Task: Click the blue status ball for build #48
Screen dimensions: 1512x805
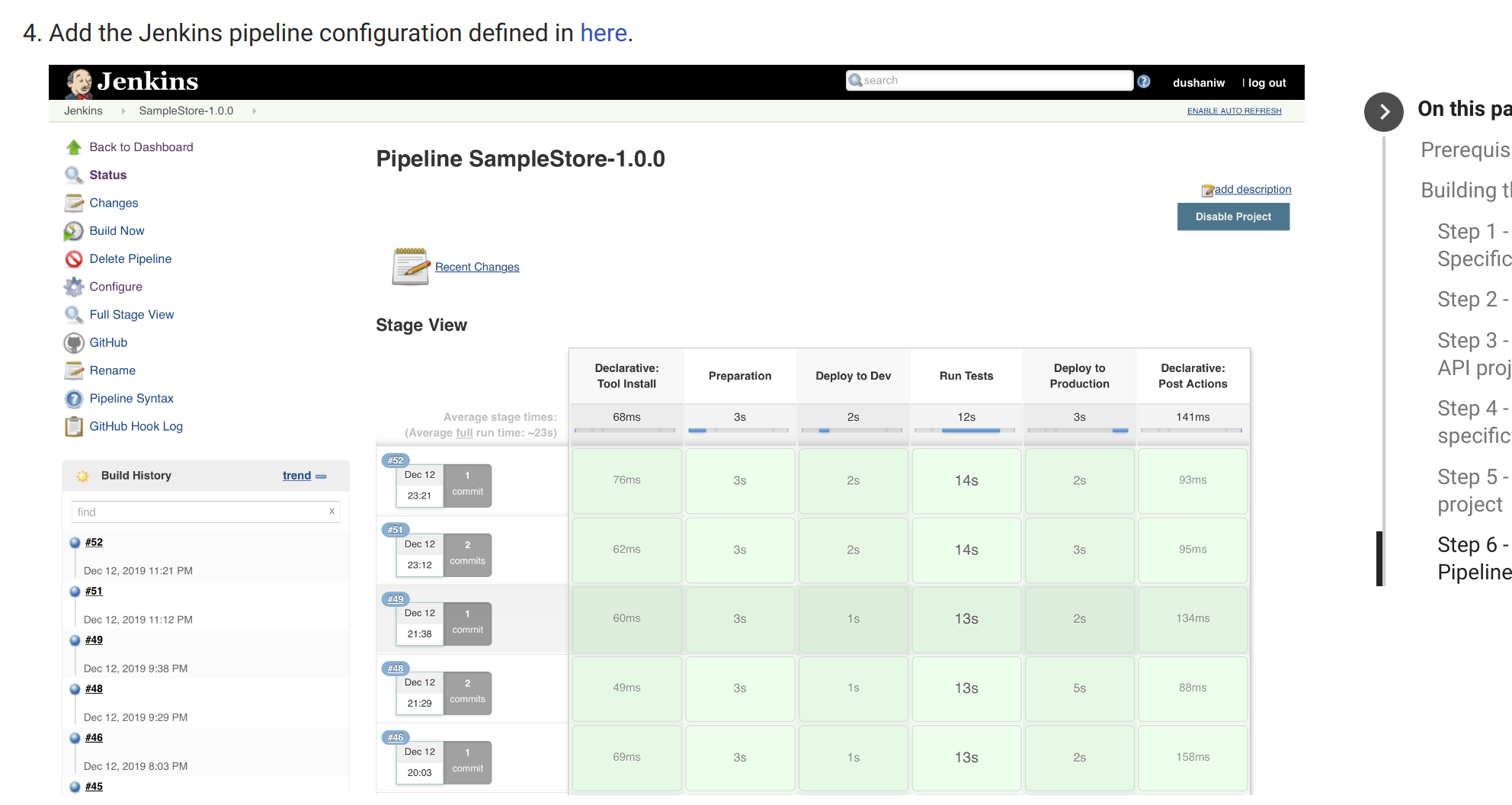Action: point(75,689)
